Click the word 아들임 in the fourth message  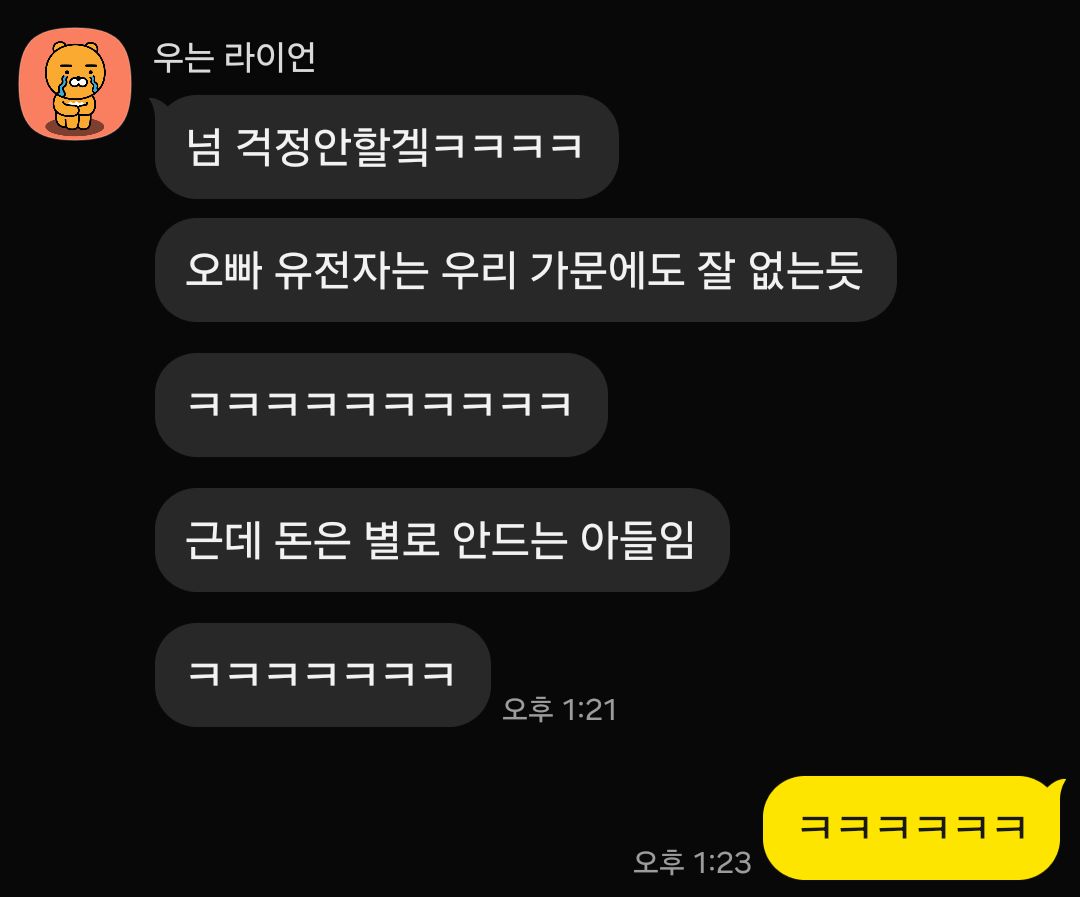click(637, 539)
